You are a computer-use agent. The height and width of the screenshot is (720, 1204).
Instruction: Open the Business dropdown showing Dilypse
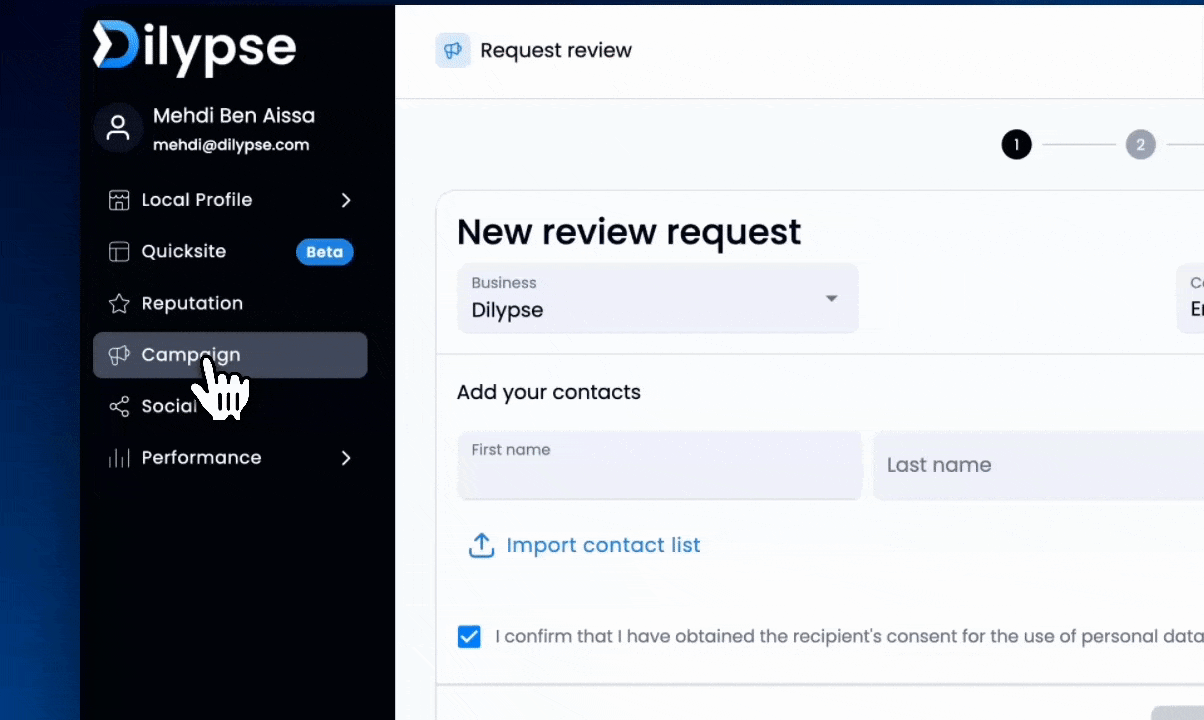point(658,298)
